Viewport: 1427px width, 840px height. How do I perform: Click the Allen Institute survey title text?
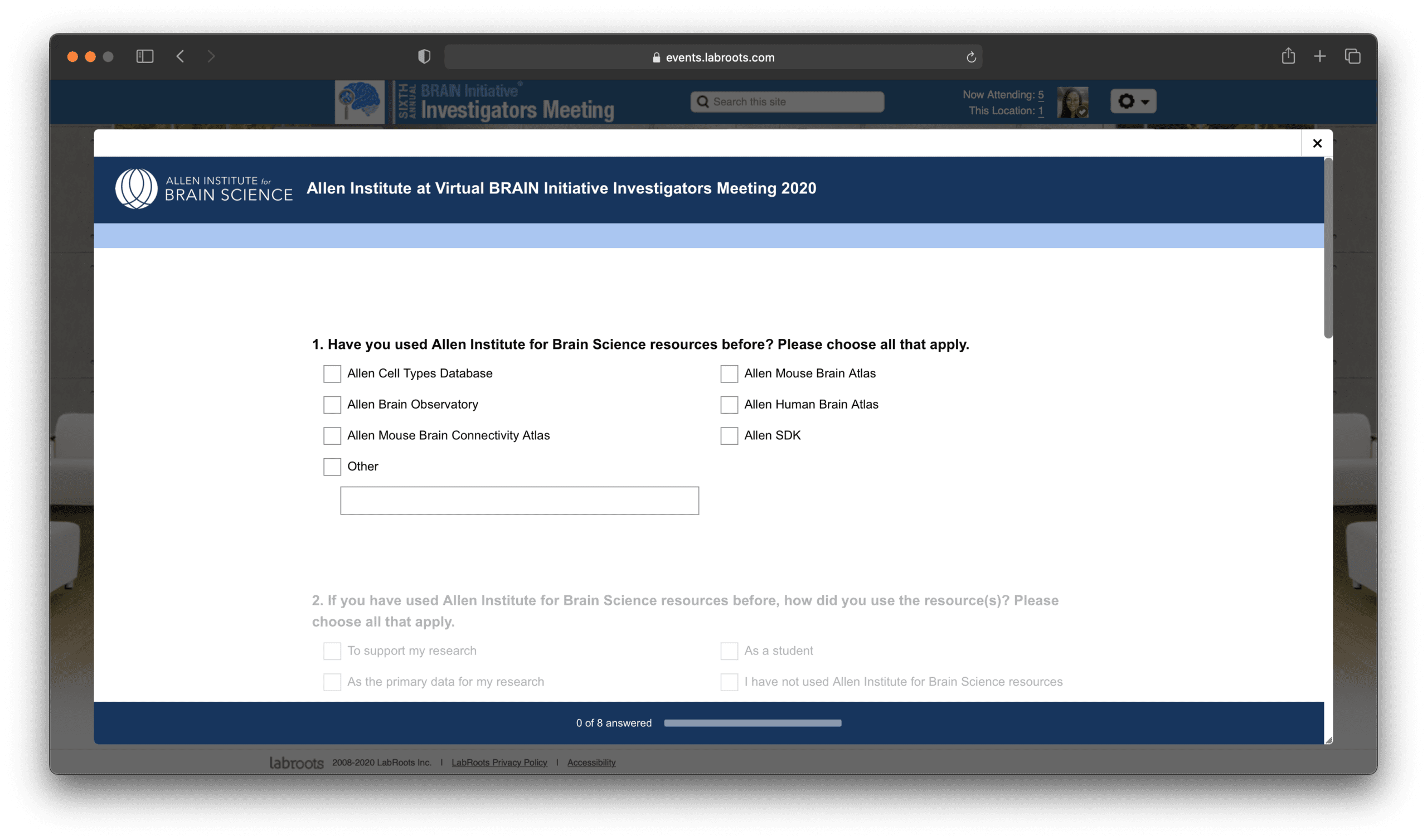coord(561,188)
